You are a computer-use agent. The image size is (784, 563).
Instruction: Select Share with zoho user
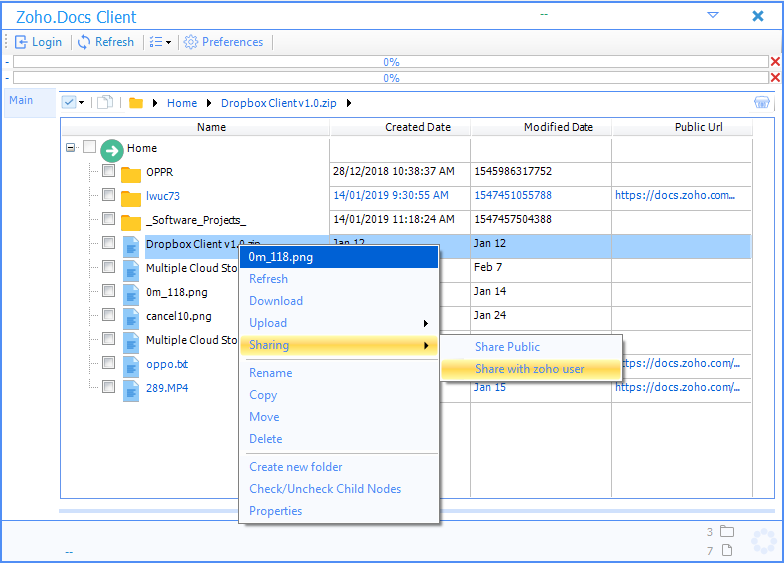pyautogui.click(x=531, y=369)
